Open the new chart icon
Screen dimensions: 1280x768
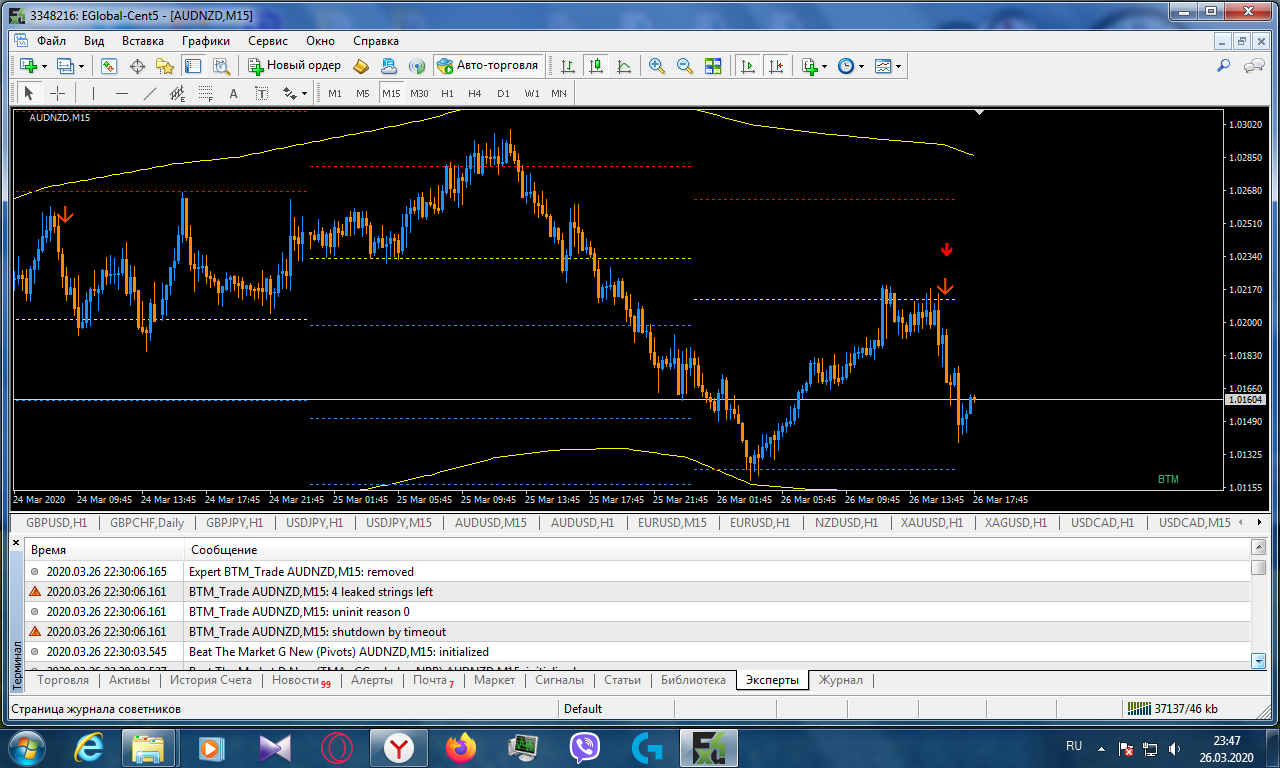[28, 66]
